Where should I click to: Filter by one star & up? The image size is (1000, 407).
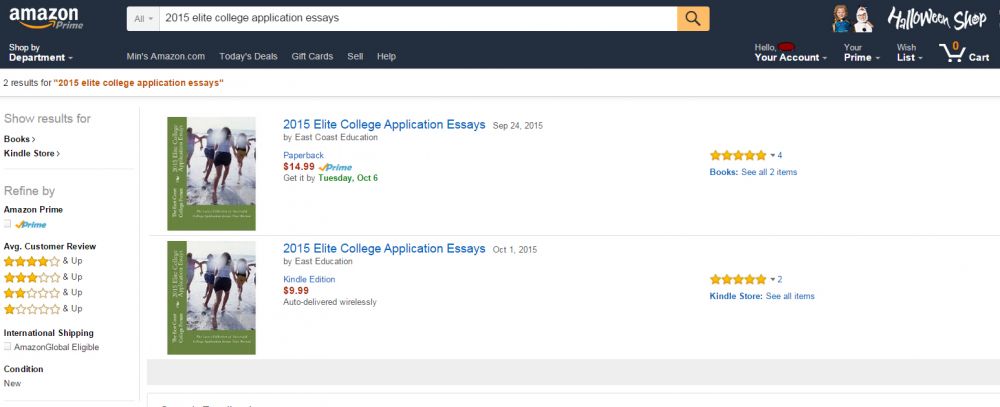coord(32,308)
